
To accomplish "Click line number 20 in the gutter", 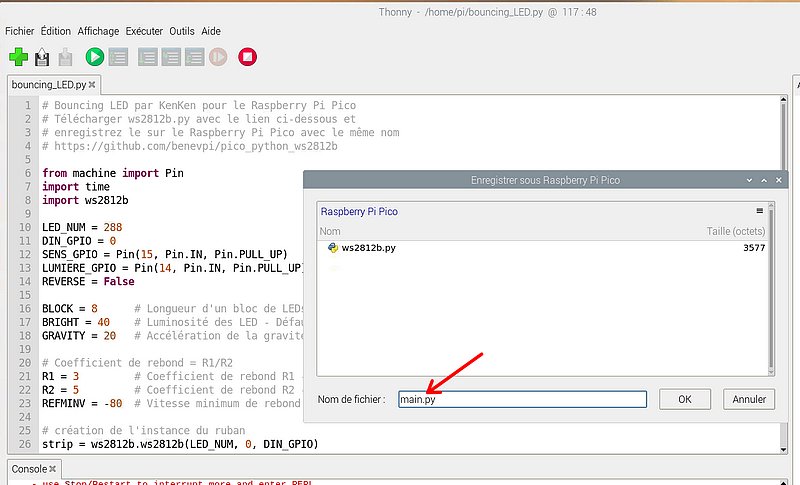I will (25, 363).
